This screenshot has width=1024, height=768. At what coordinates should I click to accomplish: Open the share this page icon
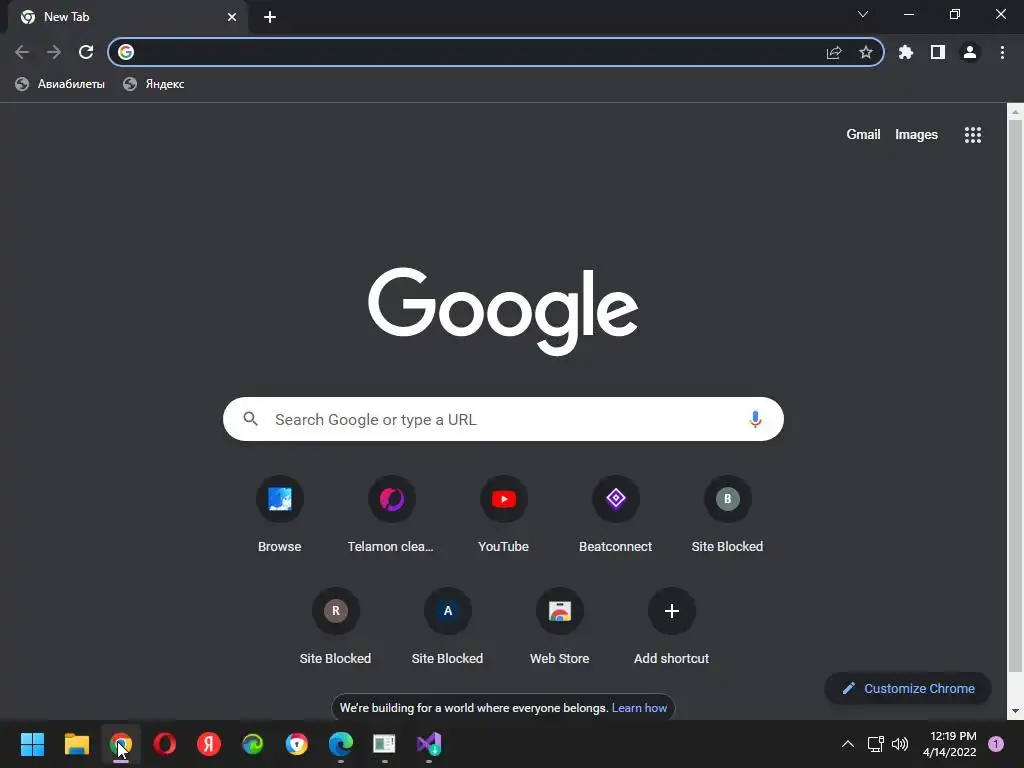click(x=834, y=52)
